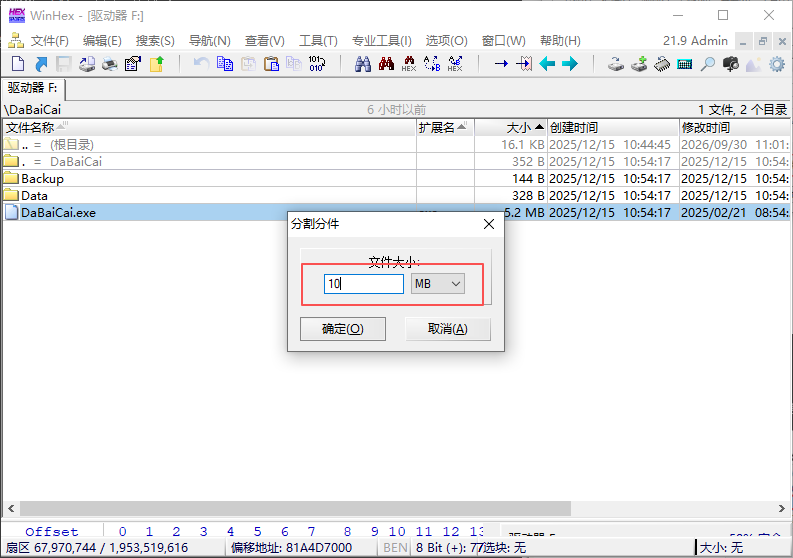This screenshot has width=793, height=558.
Task: Click the scrollbar left arrow
Action: (11, 508)
